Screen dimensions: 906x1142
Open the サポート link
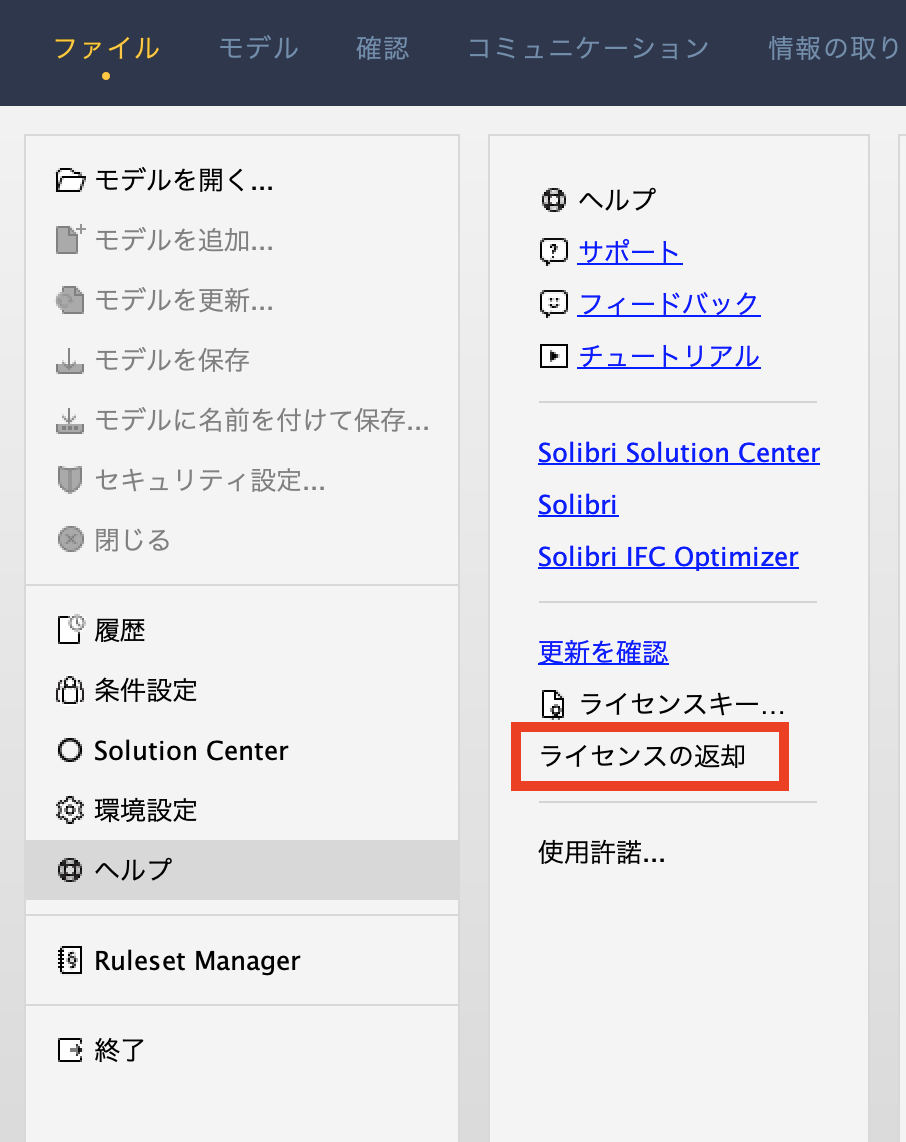point(630,252)
